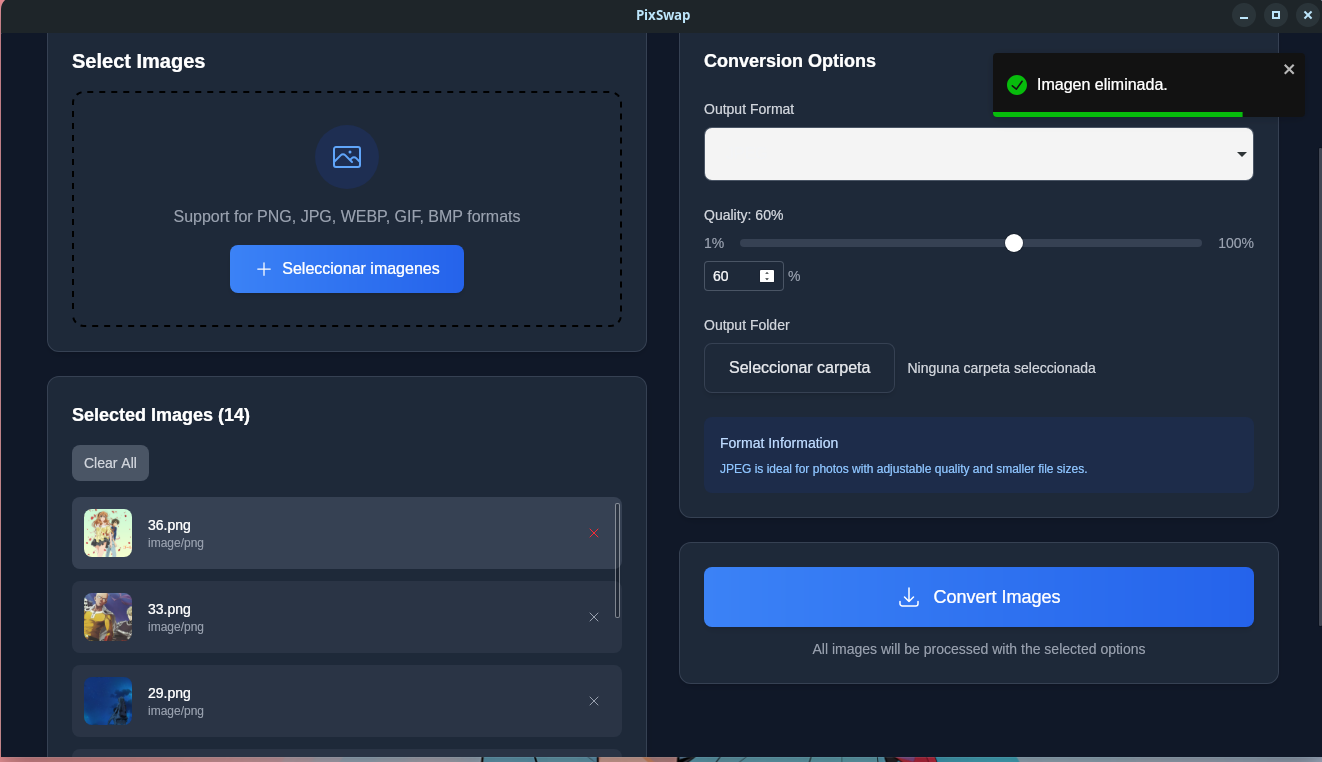Remove 29.png from the selected images
The width and height of the screenshot is (1322, 762).
594,701
